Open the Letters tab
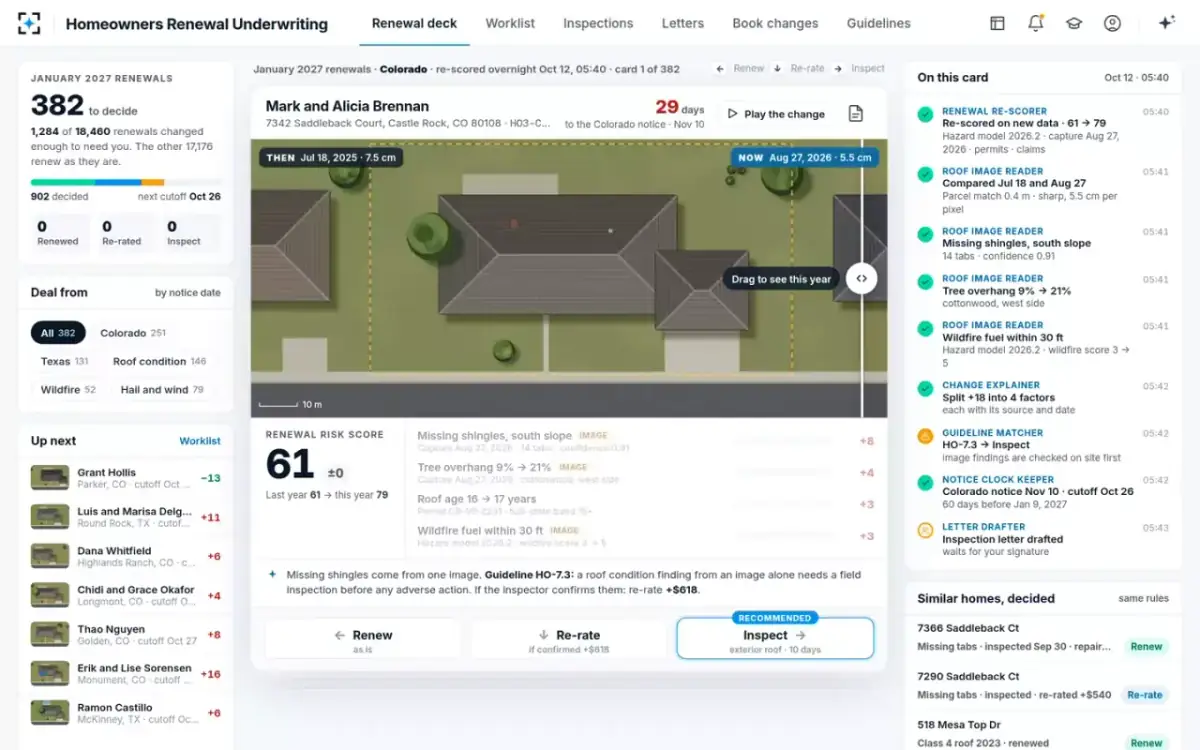 (683, 23)
